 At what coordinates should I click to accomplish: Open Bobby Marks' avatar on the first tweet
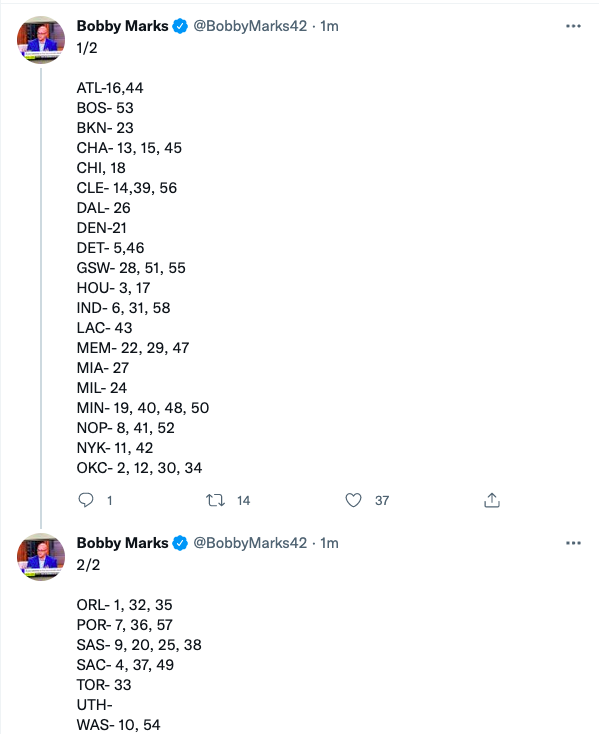coord(41,39)
